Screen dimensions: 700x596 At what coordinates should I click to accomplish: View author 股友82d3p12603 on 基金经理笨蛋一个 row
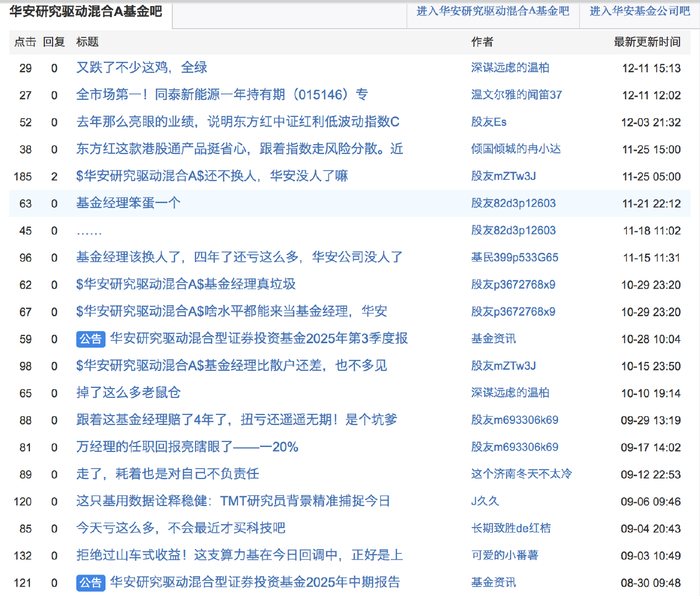[513, 203]
